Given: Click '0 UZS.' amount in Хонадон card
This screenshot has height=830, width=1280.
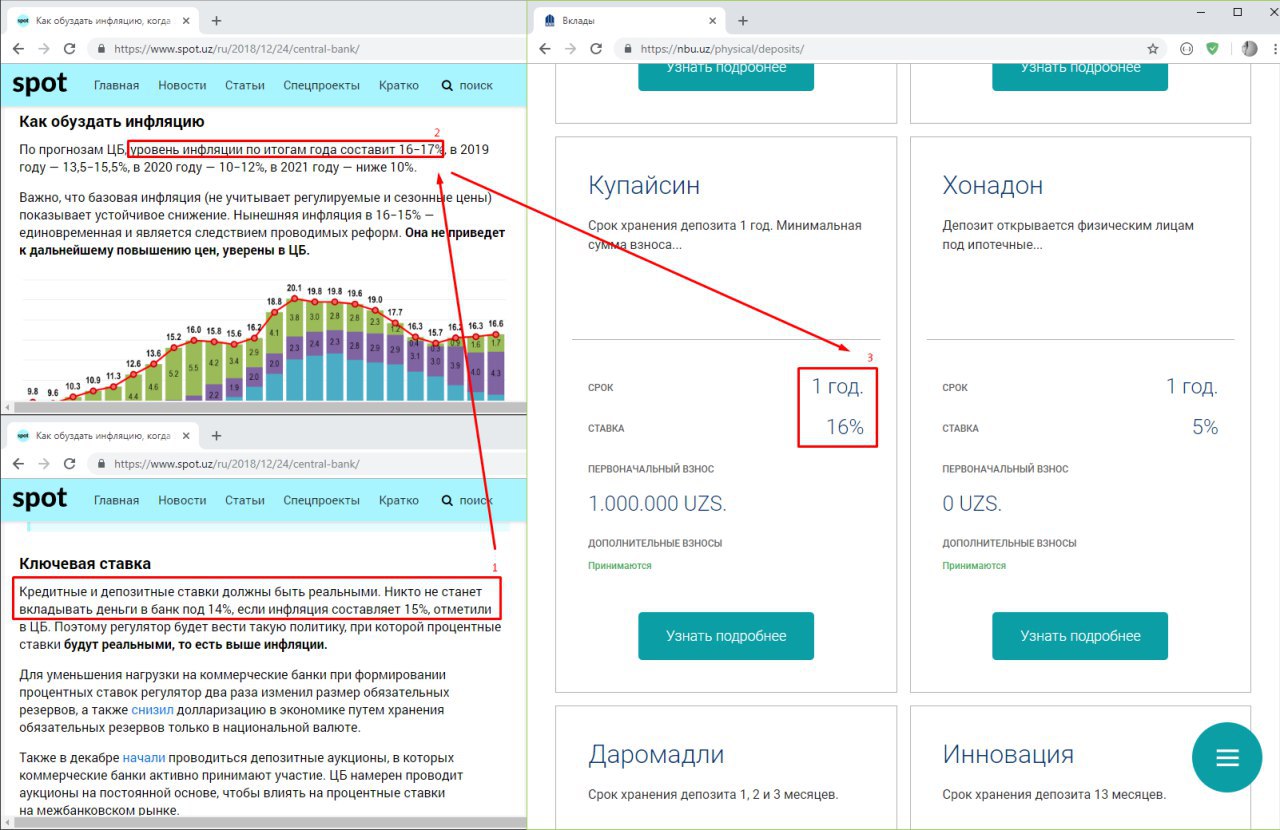Looking at the screenshot, I should coord(971,503).
